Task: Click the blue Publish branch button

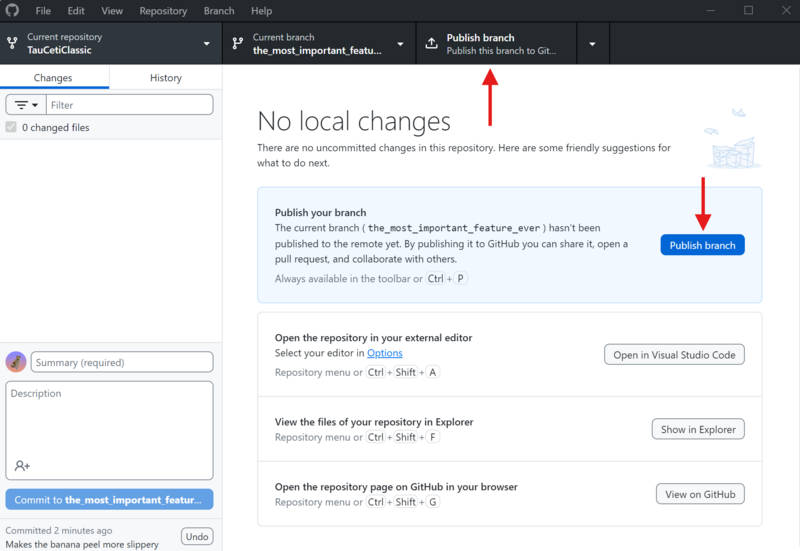Action: pyautogui.click(x=702, y=245)
